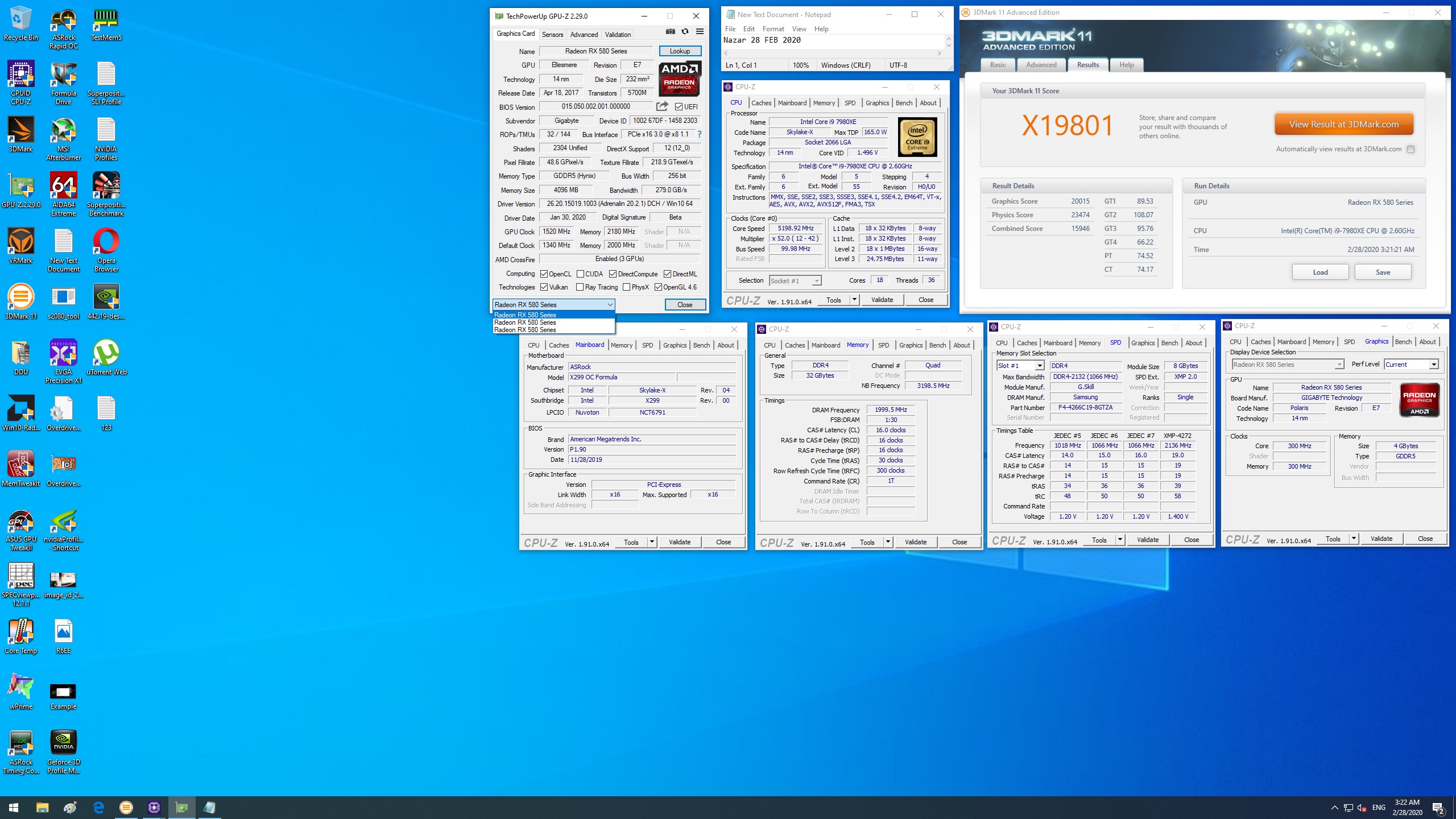Launch ASRock Rapid OC desktop icon
Image resolution: width=1456 pixels, height=819 pixels.
click(64, 28)
